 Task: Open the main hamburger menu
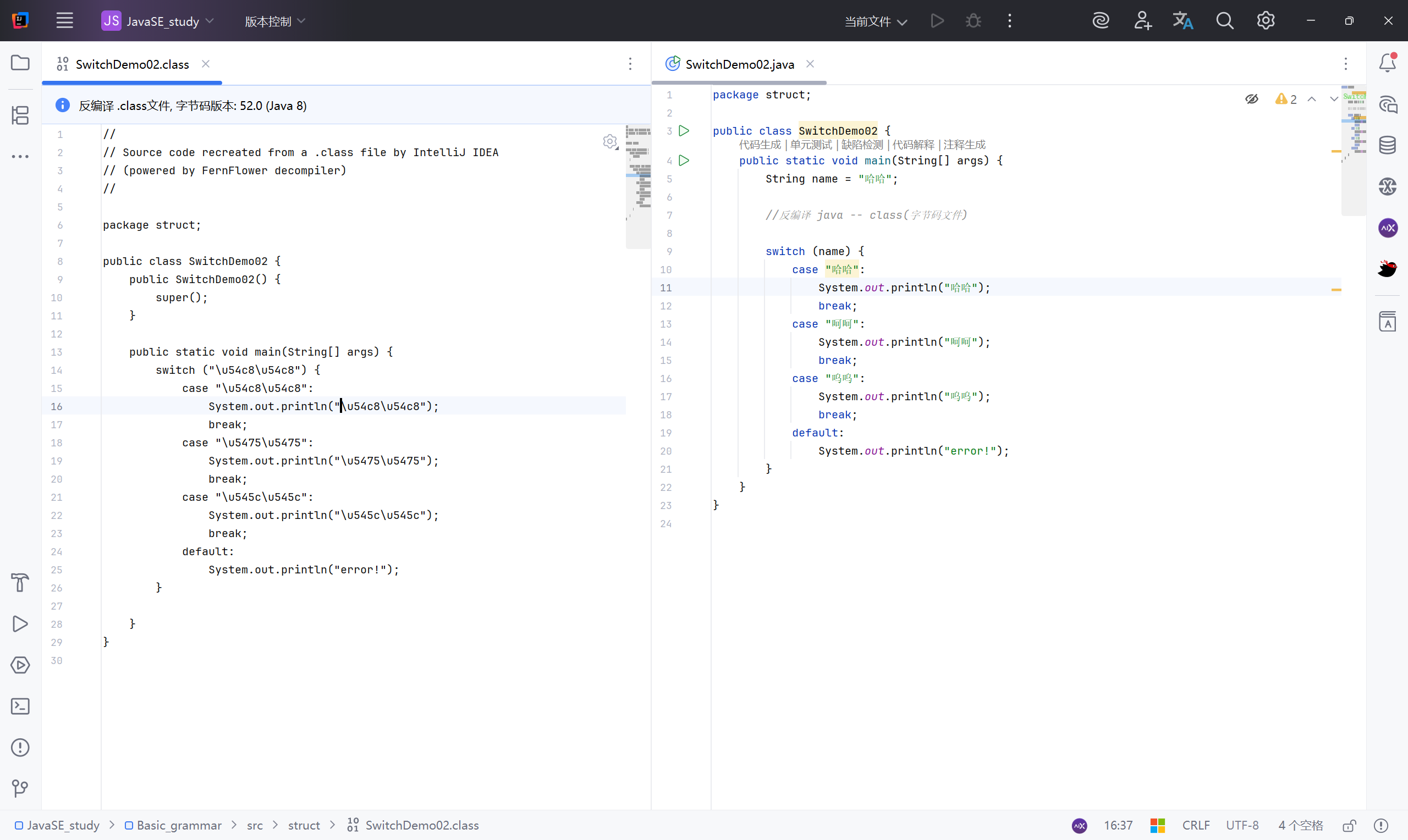click(x=64, y=21)
